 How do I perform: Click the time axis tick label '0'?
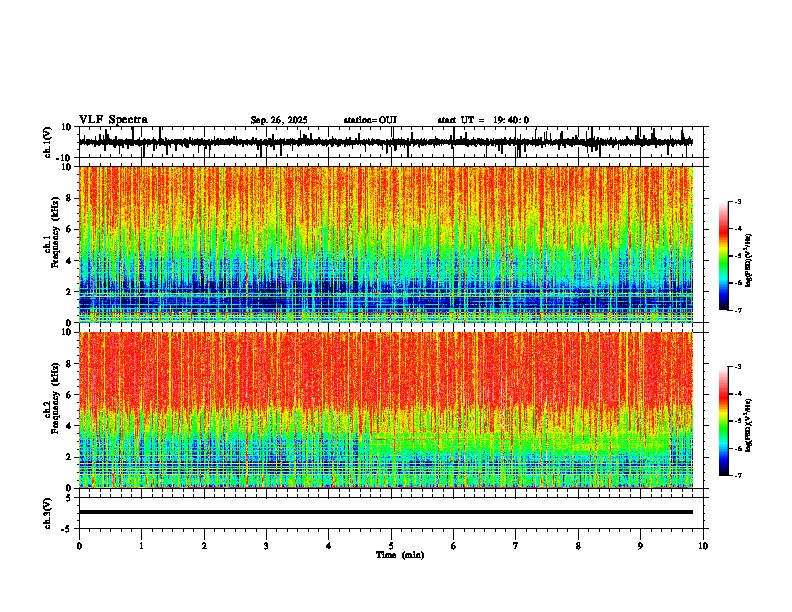(x=79, y=546)
